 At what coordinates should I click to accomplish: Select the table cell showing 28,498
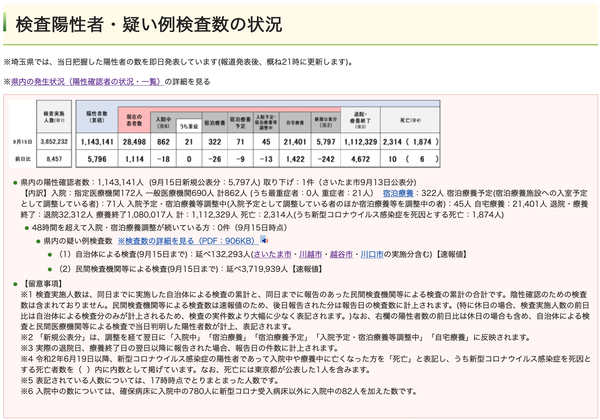(134, 142)
